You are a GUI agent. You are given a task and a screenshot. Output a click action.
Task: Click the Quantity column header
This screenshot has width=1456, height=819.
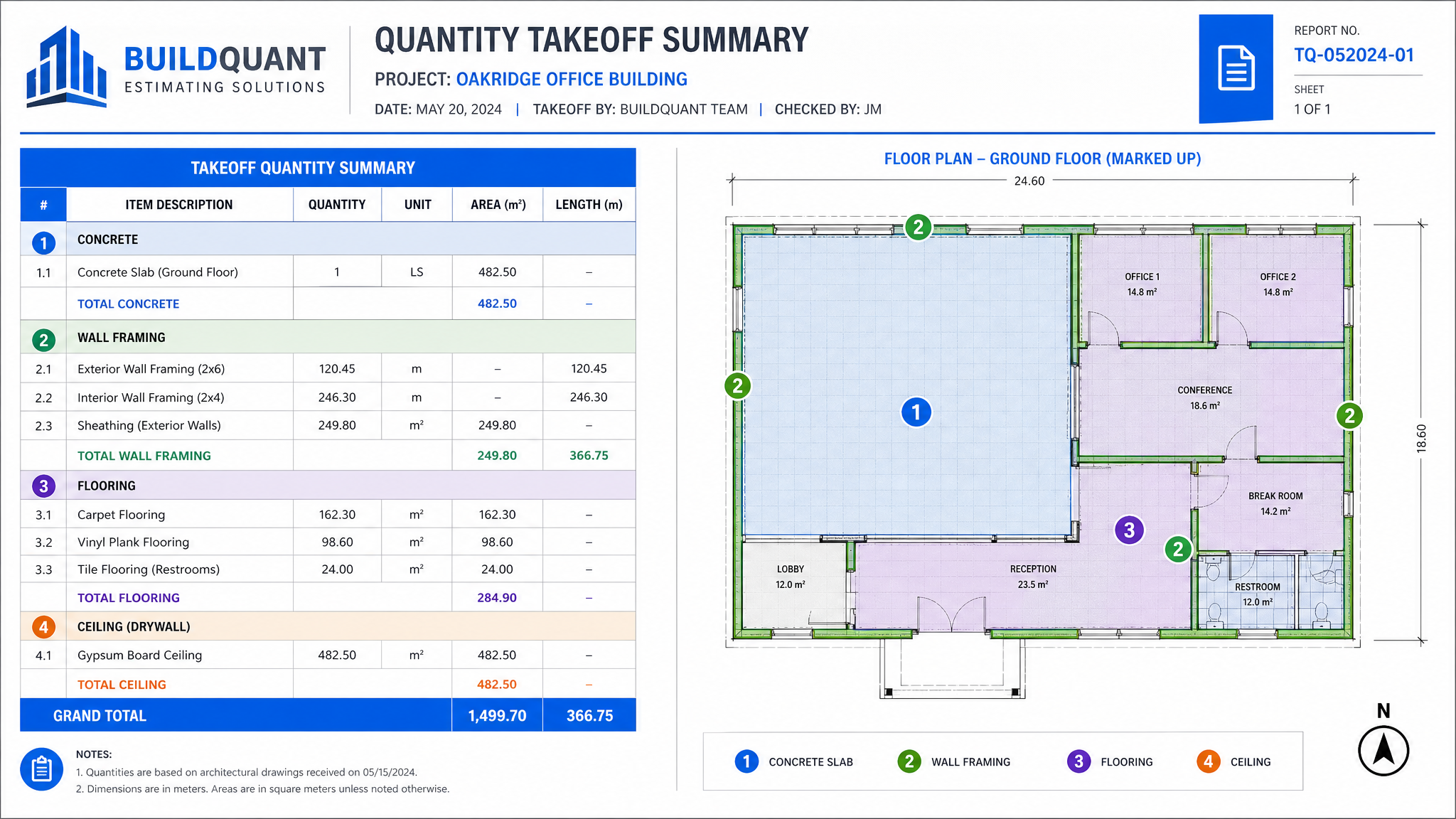coord(337,205)
